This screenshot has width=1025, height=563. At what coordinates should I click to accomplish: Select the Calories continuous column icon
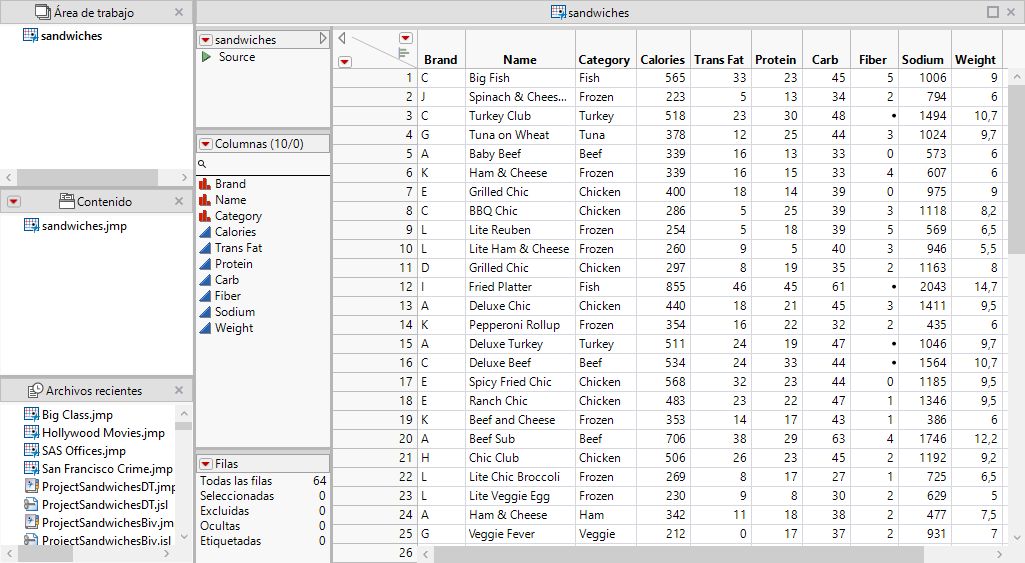205,231
